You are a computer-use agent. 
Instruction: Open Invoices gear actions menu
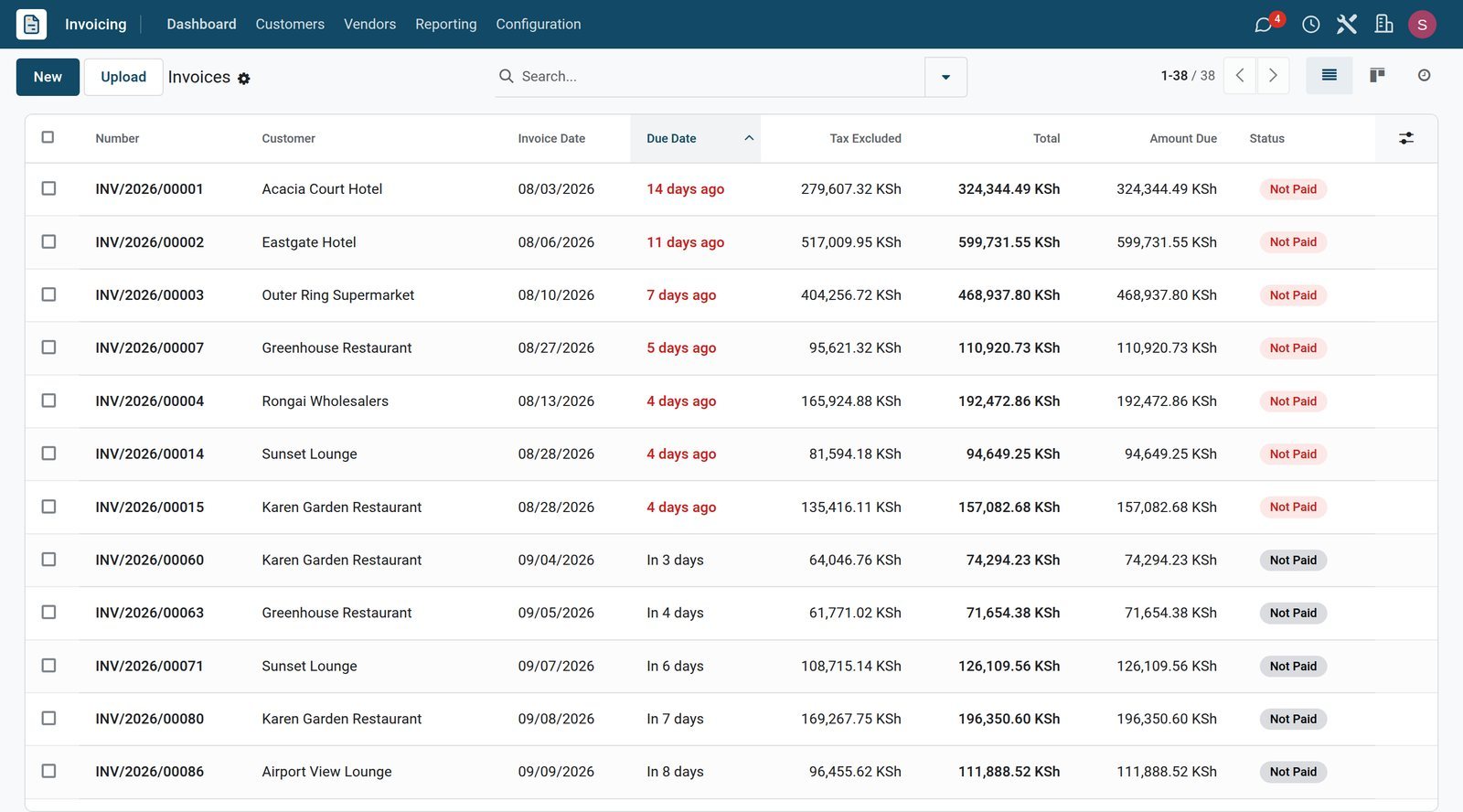[x=244, y=79]
